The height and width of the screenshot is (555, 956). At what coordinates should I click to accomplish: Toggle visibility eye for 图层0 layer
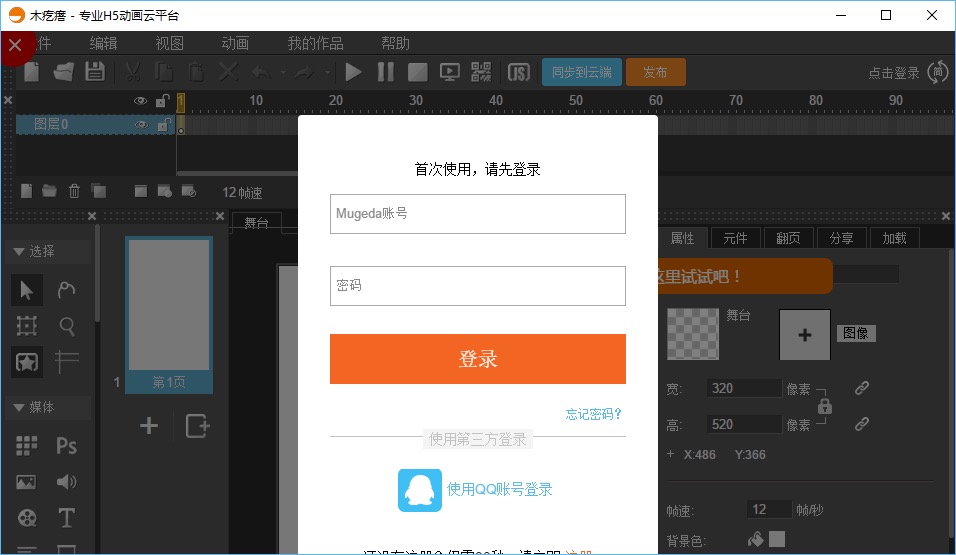point(141,125)
